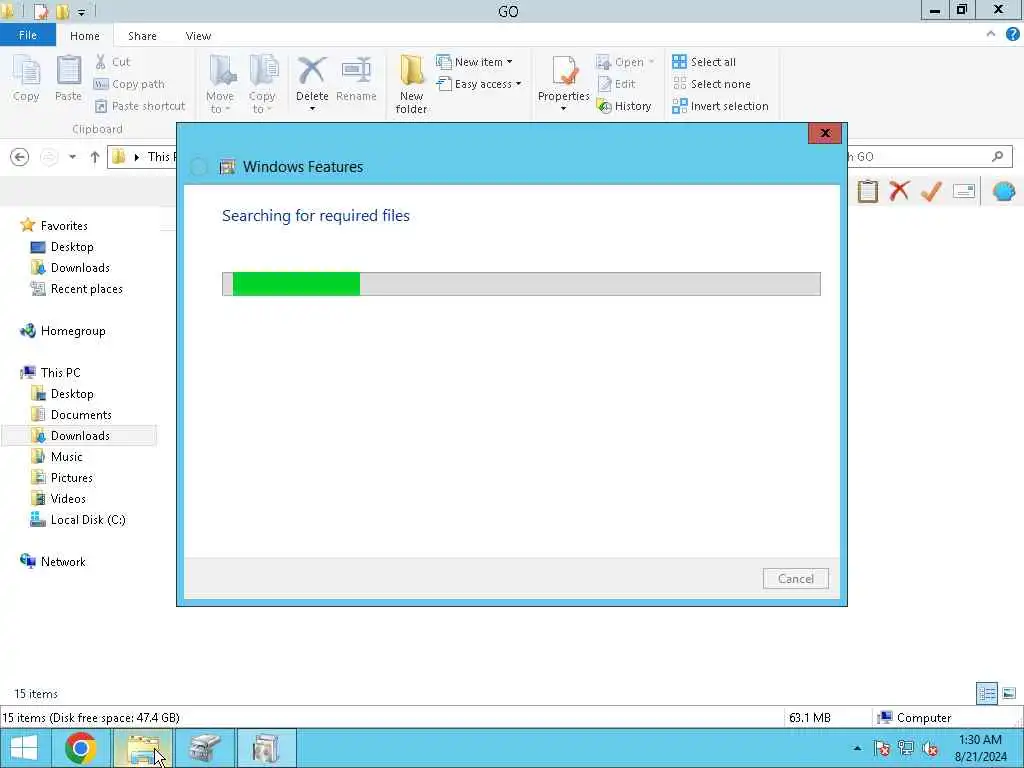1024x768 pixels.
Task: Click Cancel in Windows Features dialog
Action: [795, 579]
